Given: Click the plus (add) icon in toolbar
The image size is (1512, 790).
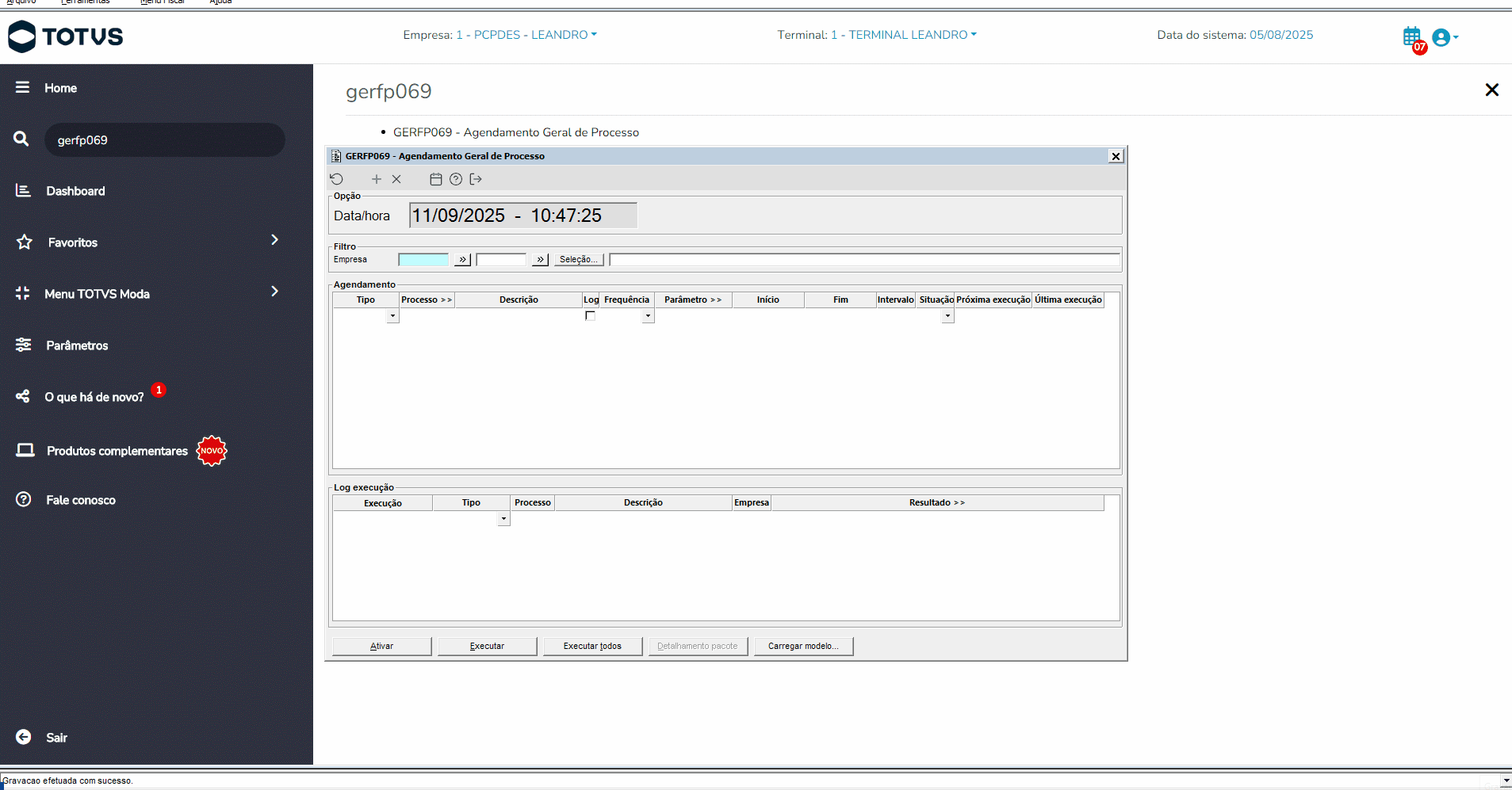Looking at the screenshot, I should point(377,179).
